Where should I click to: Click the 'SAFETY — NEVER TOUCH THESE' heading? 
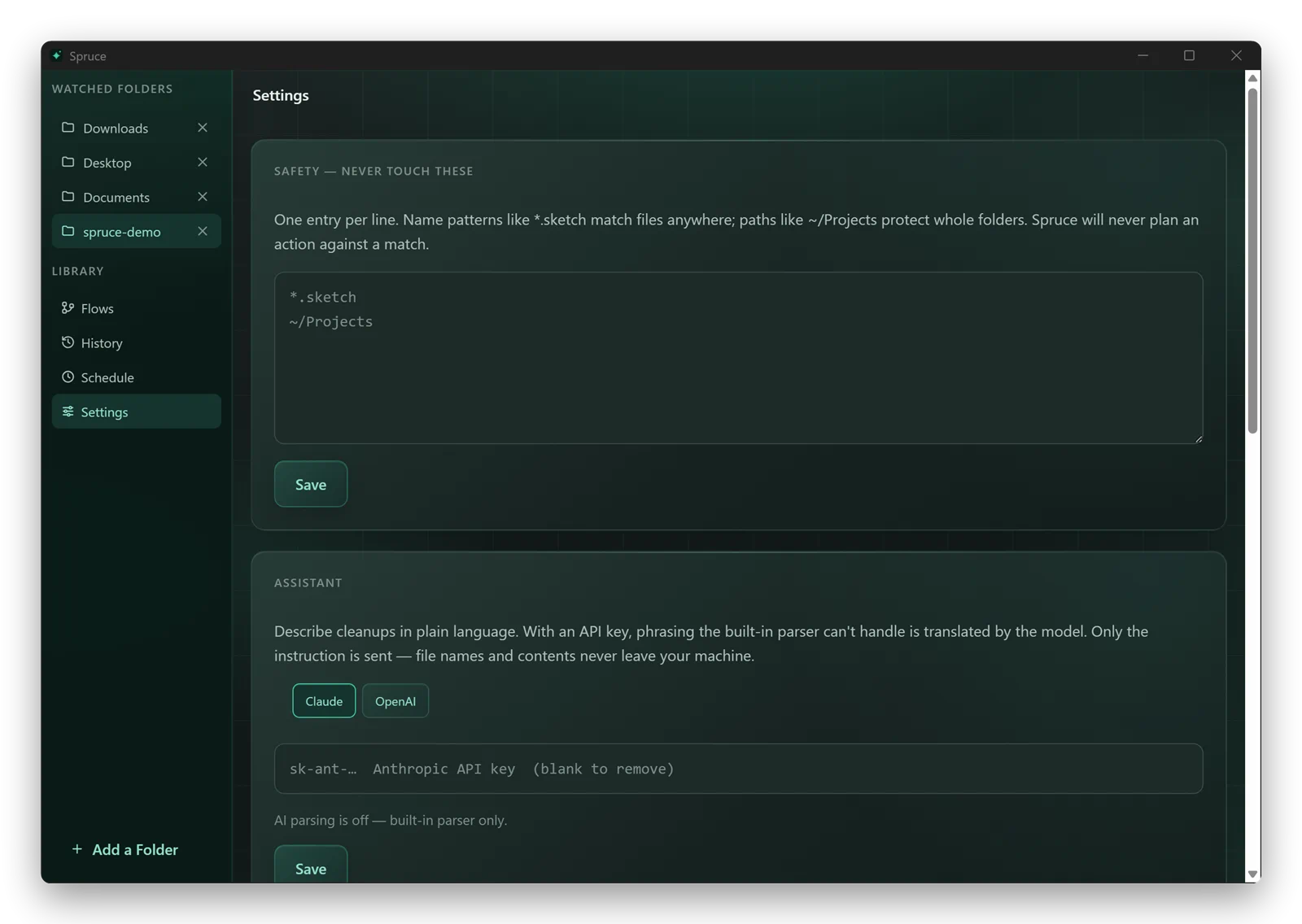[x=374, y=171]
